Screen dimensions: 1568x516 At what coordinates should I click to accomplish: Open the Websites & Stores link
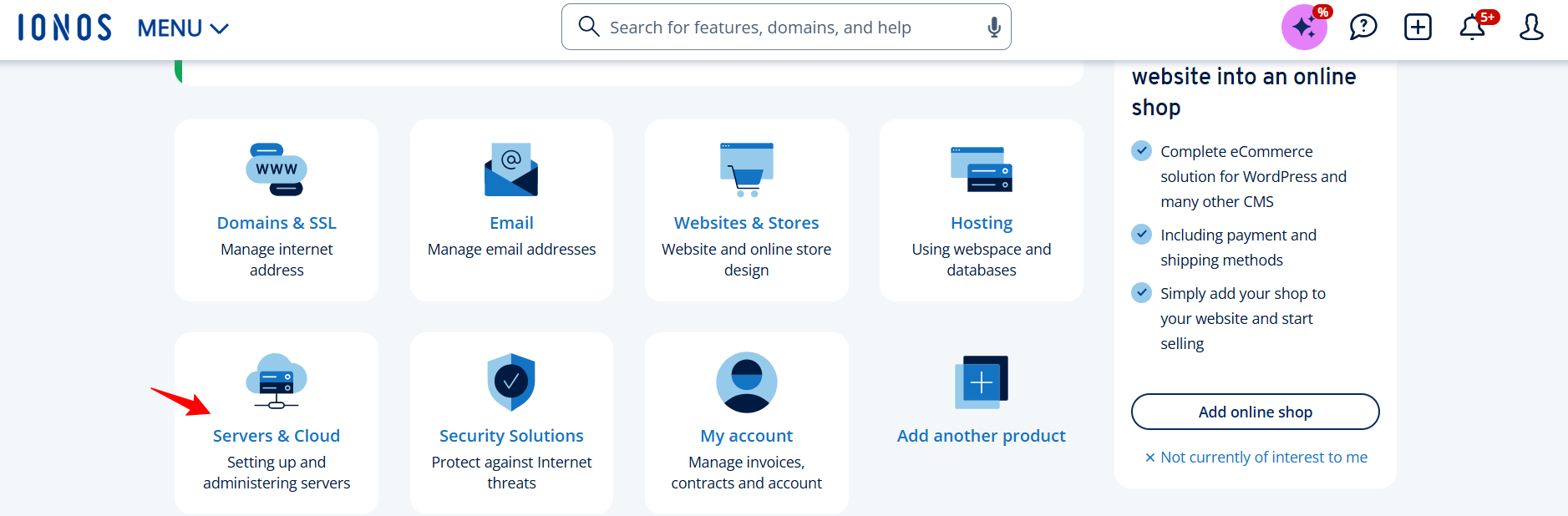pos(747,223)
